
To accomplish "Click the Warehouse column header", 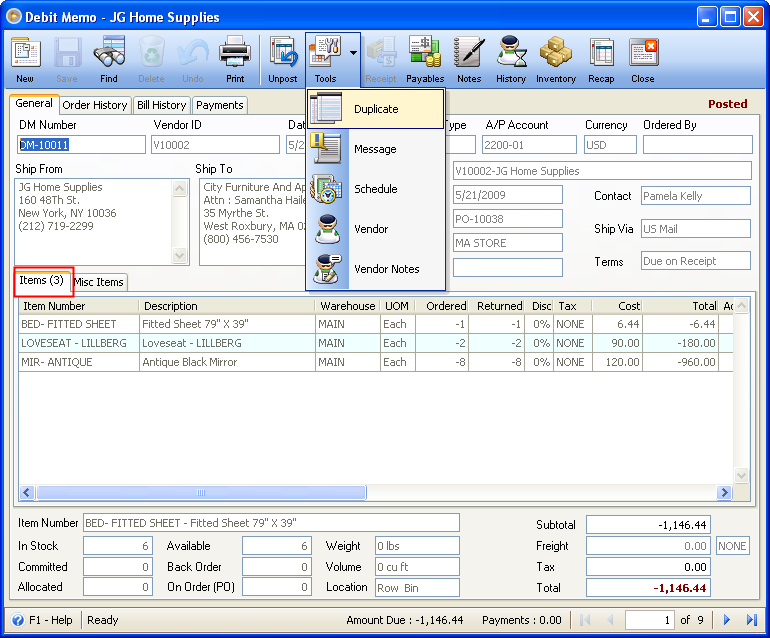I will pos(348,306).
